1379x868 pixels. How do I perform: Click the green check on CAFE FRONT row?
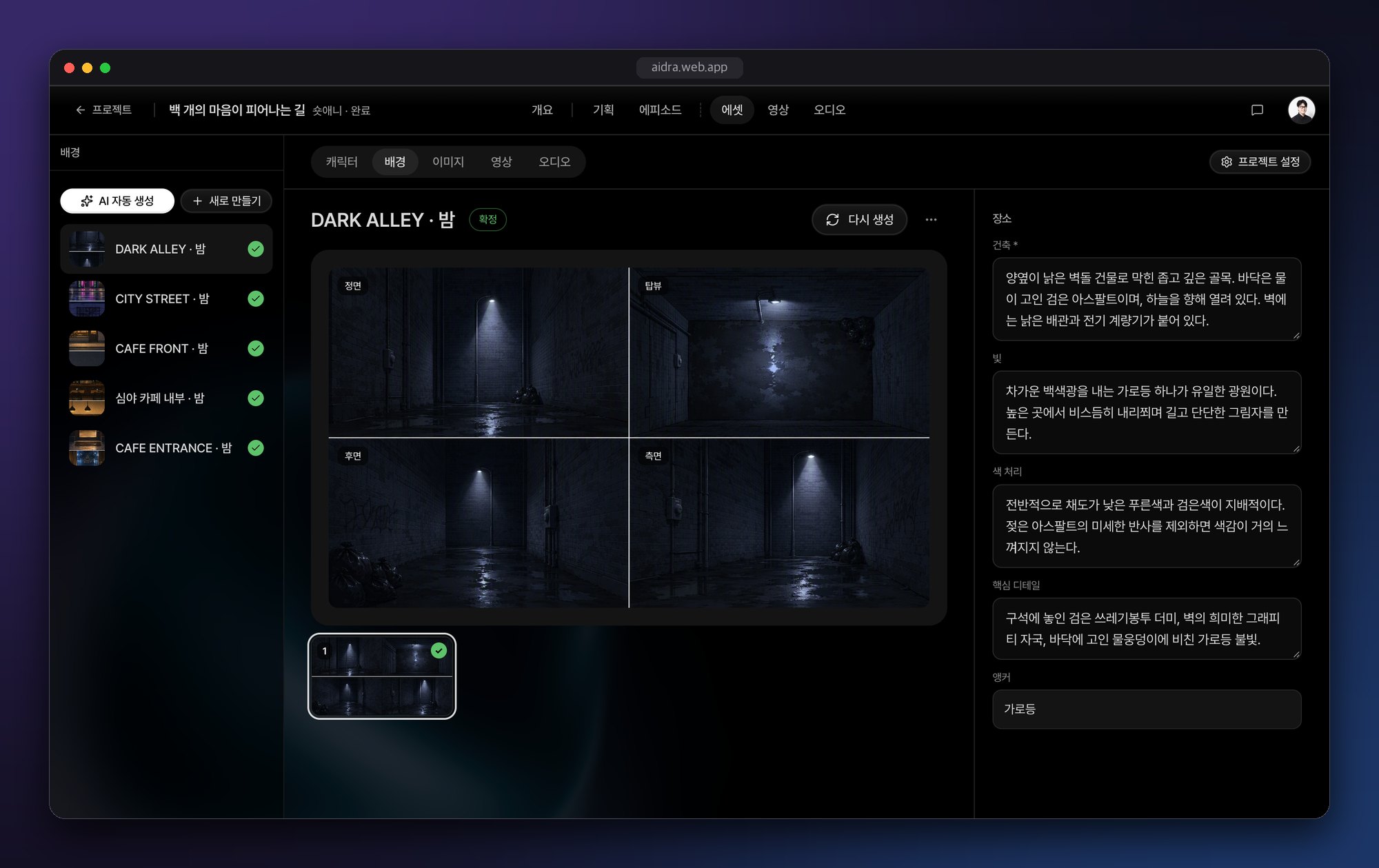click(x=256, y=348)
